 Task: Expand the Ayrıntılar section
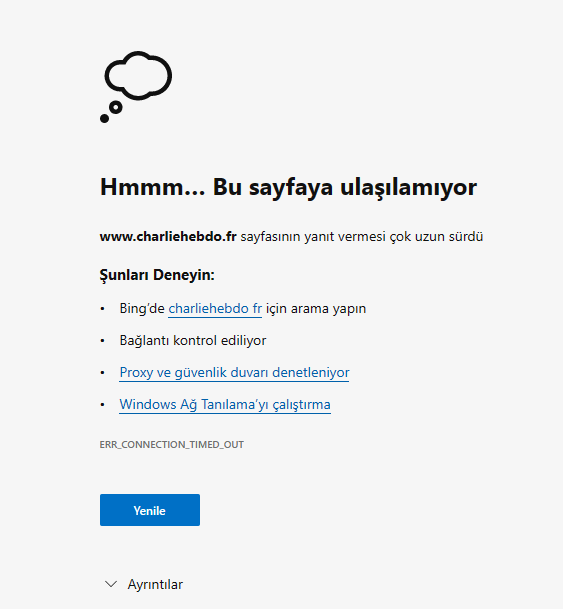point(144,584)
